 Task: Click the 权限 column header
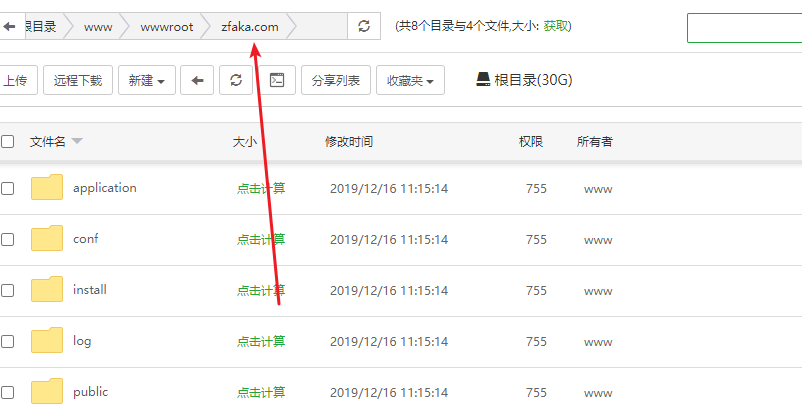coord(531,142)
